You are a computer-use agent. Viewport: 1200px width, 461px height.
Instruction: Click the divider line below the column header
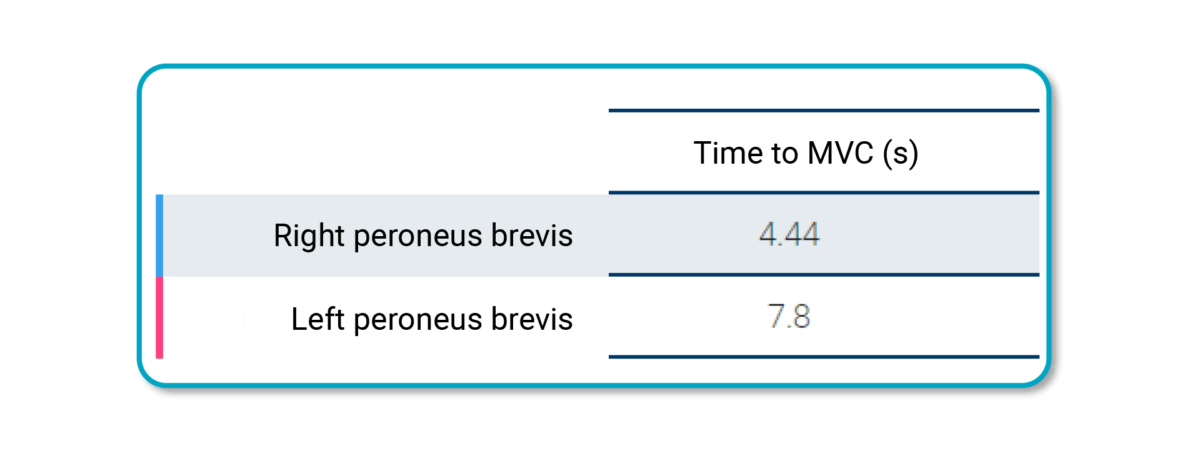[x=823, y=192]
